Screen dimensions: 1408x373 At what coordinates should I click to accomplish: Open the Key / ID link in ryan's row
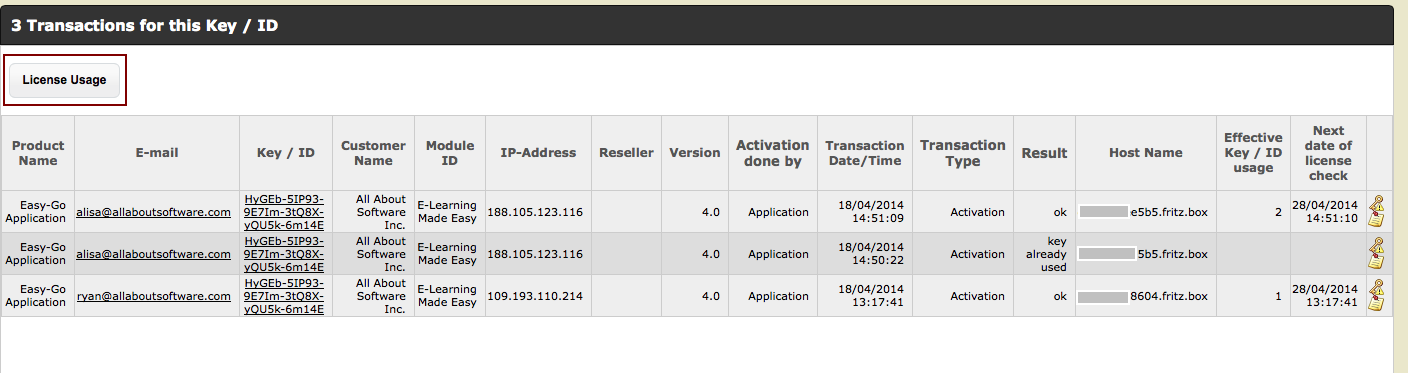click(x=285, y=296)
